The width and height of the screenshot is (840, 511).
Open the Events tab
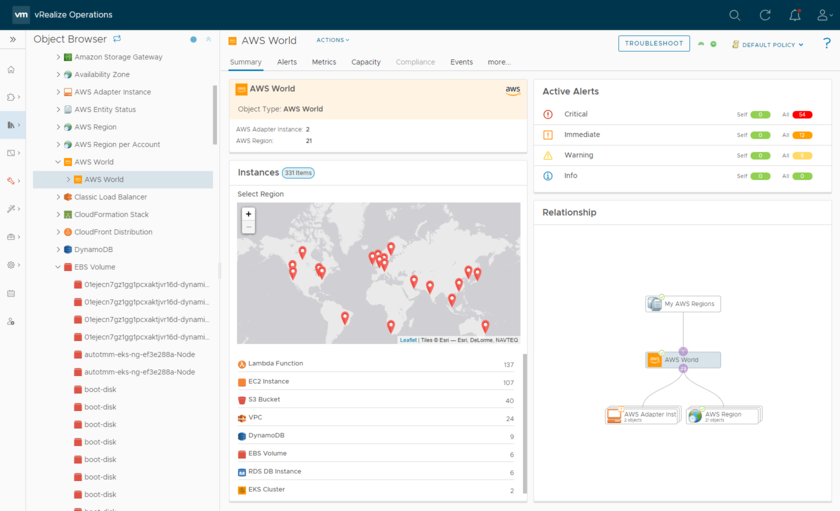pos(461,62)
